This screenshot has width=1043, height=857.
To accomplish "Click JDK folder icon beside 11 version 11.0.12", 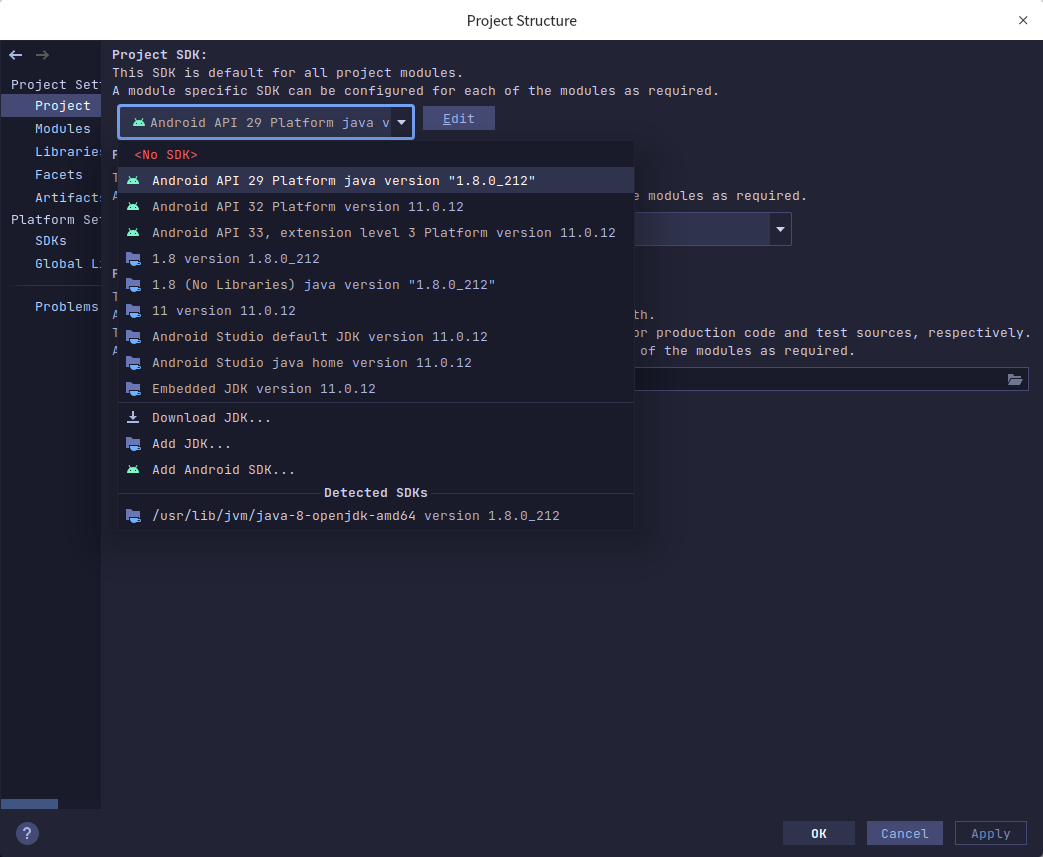I will tap(133, 310).
